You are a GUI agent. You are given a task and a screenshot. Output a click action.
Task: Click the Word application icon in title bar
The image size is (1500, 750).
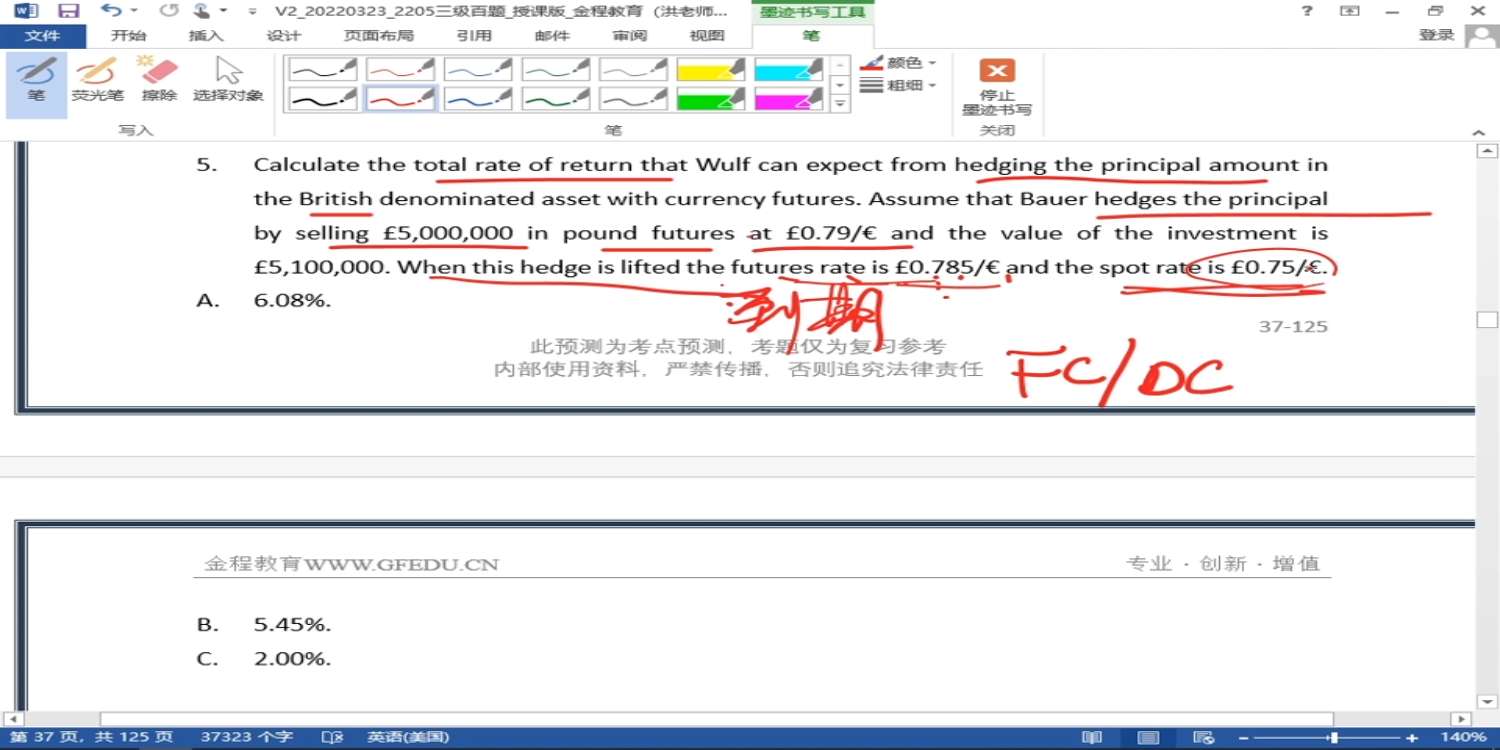pos(27,11)
